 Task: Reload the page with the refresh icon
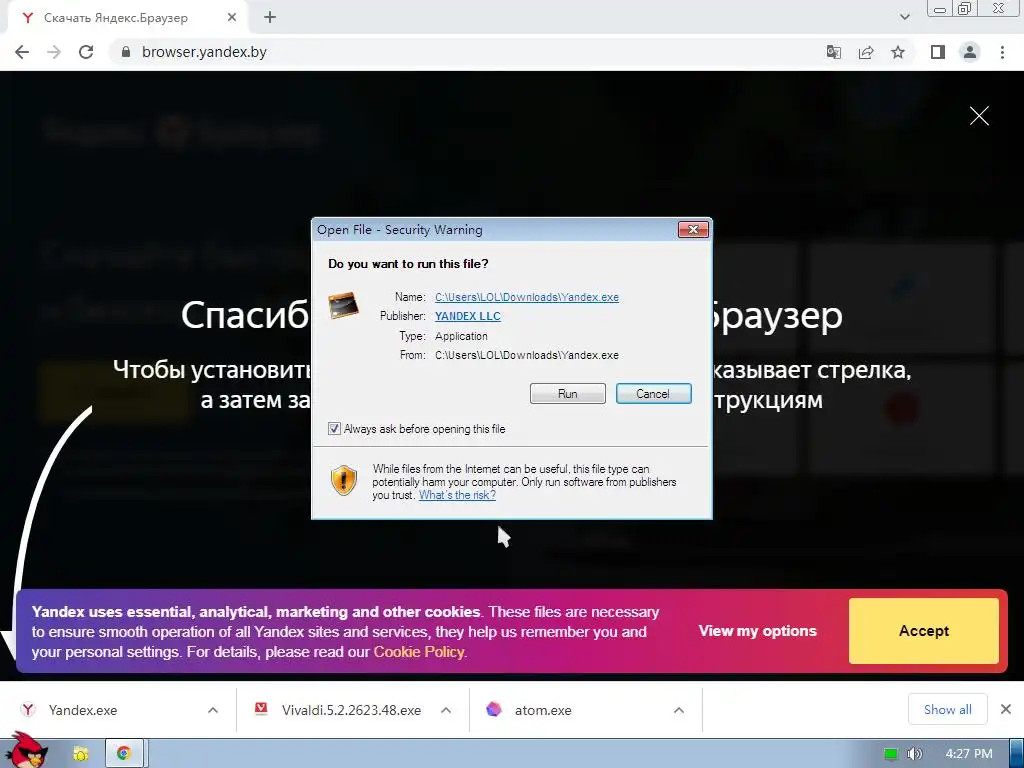coord(86,52)
